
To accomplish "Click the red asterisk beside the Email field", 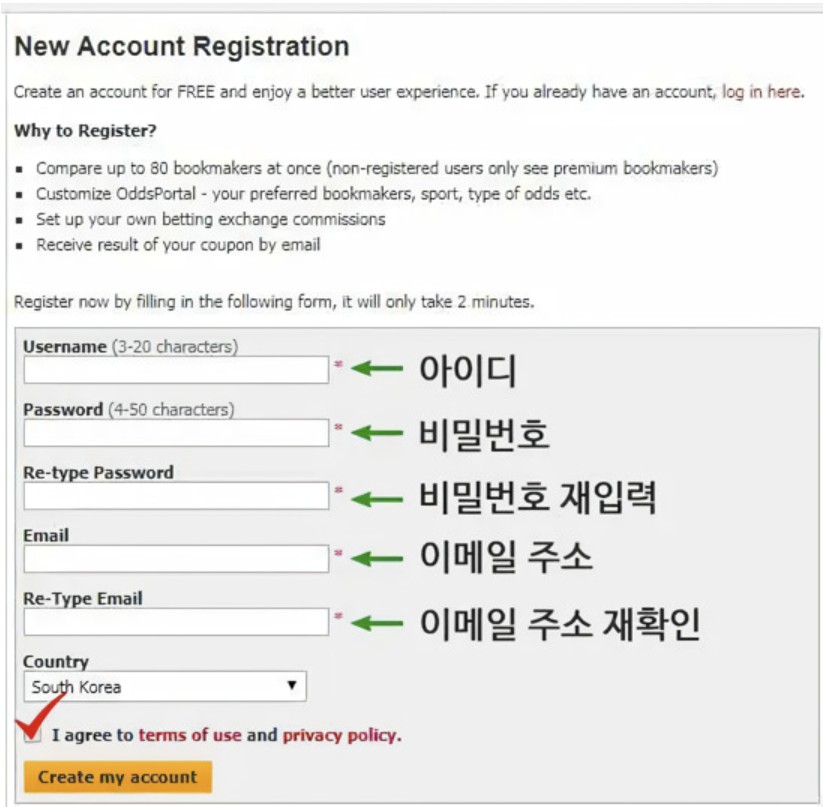I will (x=339, y=553).
